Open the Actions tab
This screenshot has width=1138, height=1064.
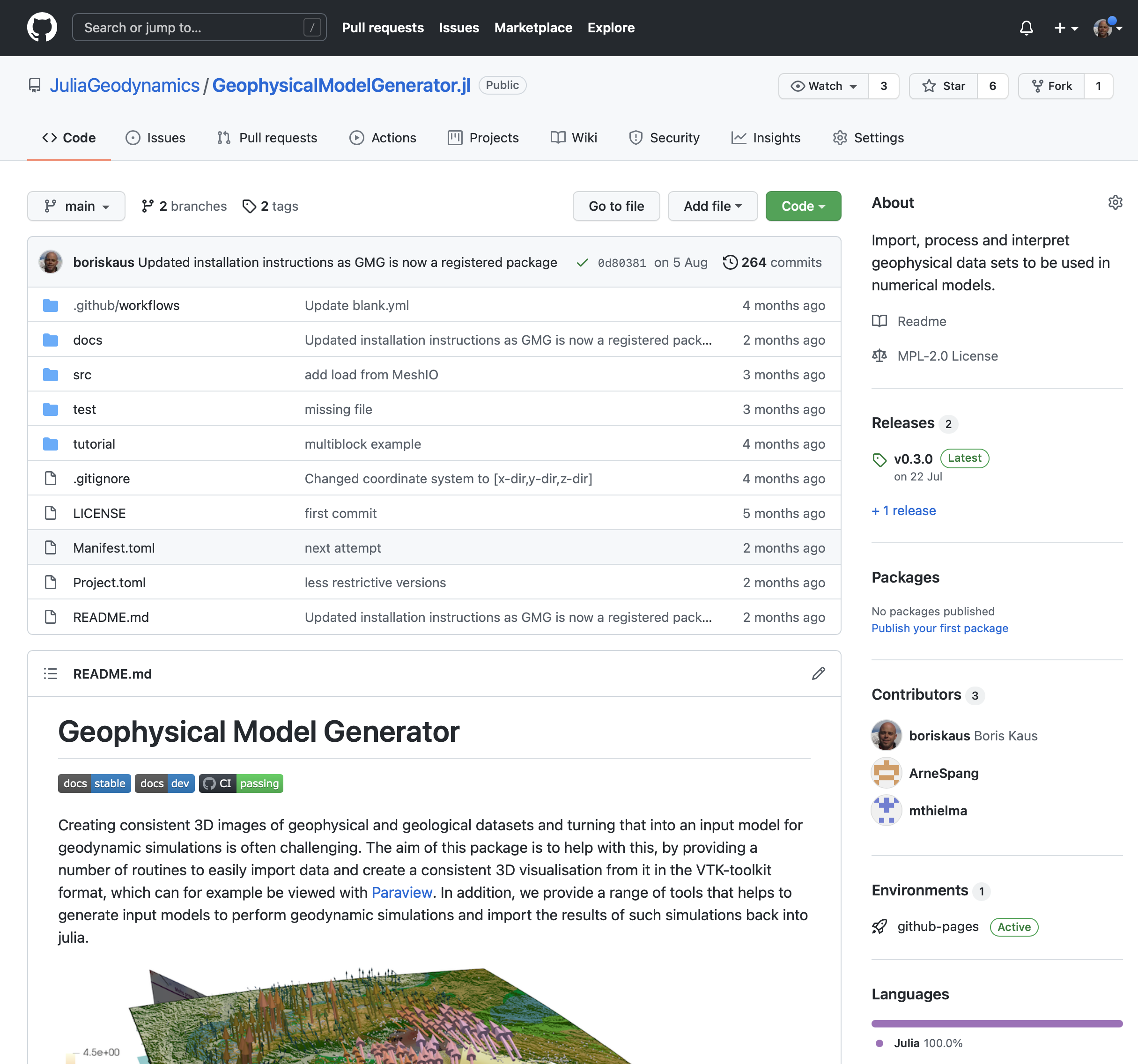click(383, 138)
